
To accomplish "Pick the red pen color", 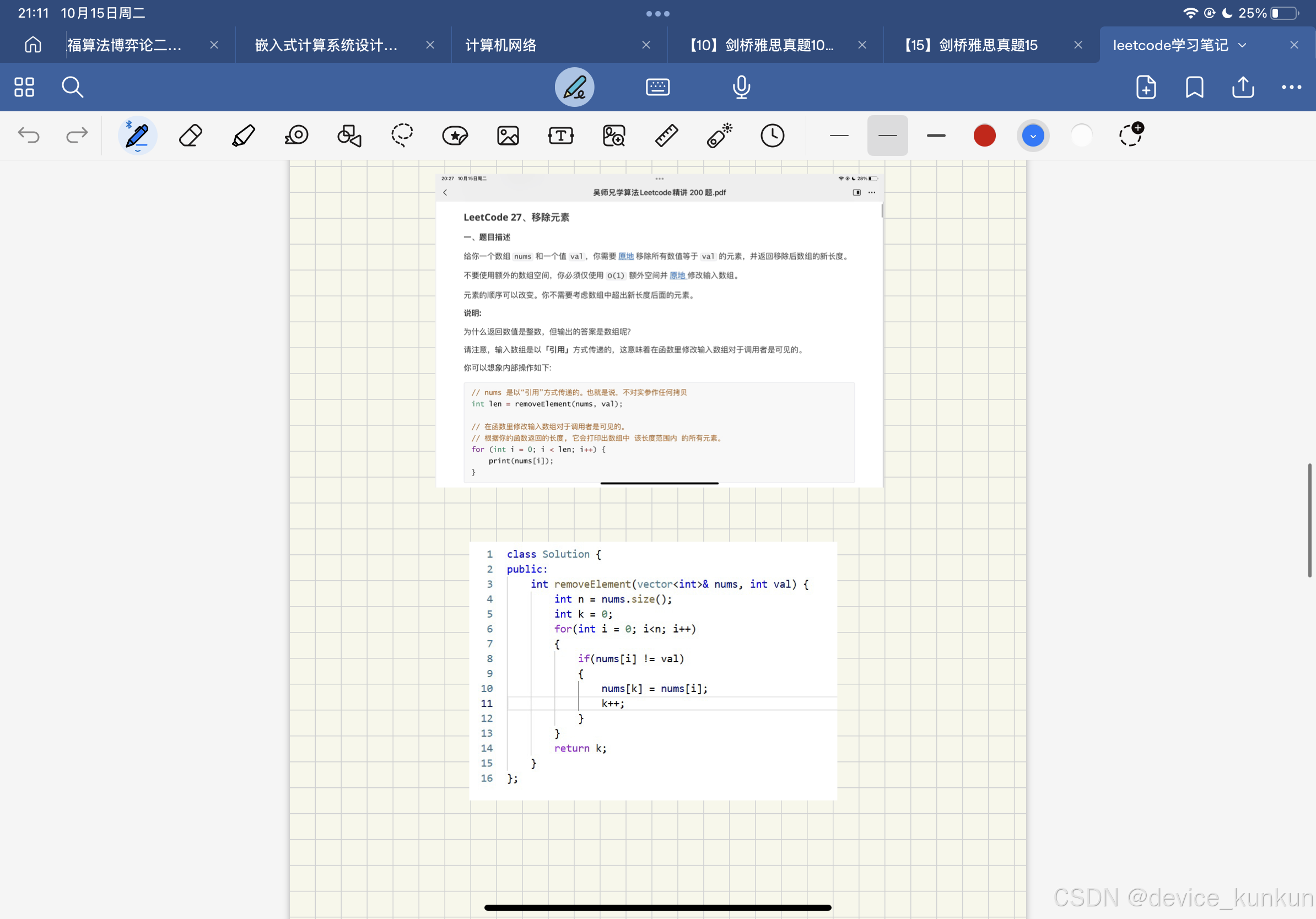I will click(x=984, y=136).
